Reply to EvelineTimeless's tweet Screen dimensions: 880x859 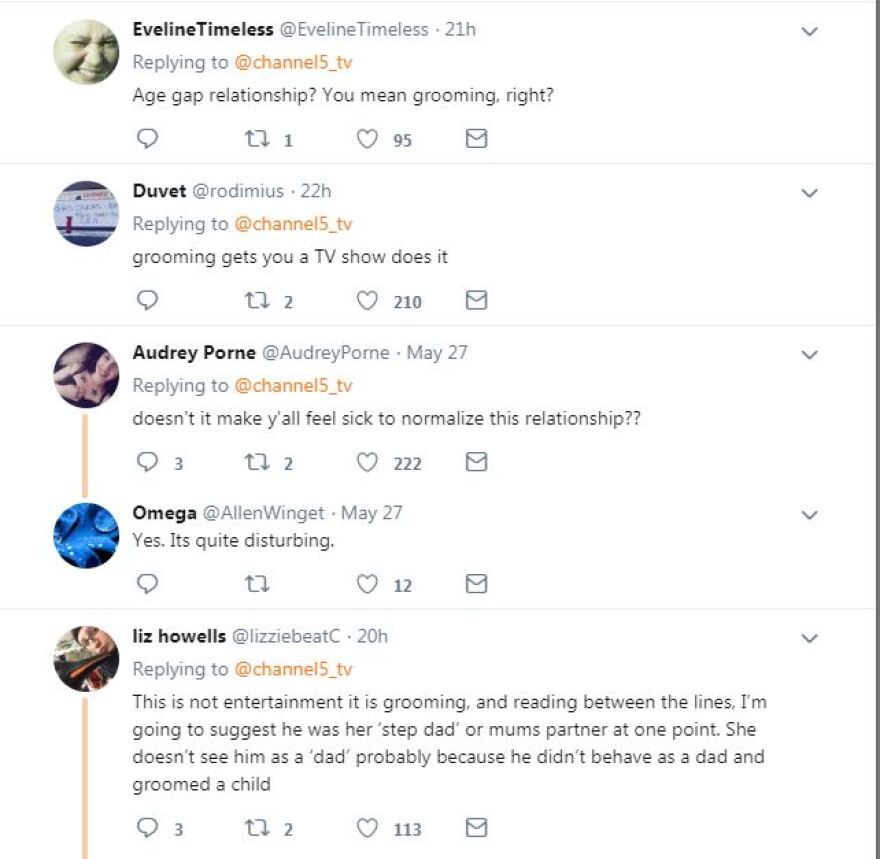click(x=147, y=139)
